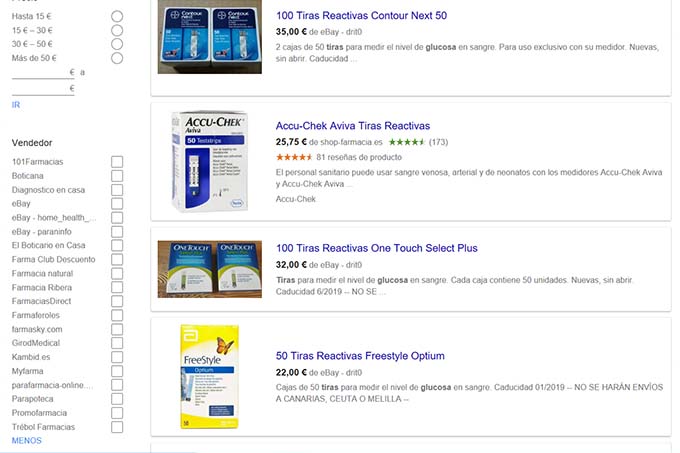The width and height of the screenshot is (680, 453).
Task: Collapse the seller list with MENOS
Action: coord(27,440)
